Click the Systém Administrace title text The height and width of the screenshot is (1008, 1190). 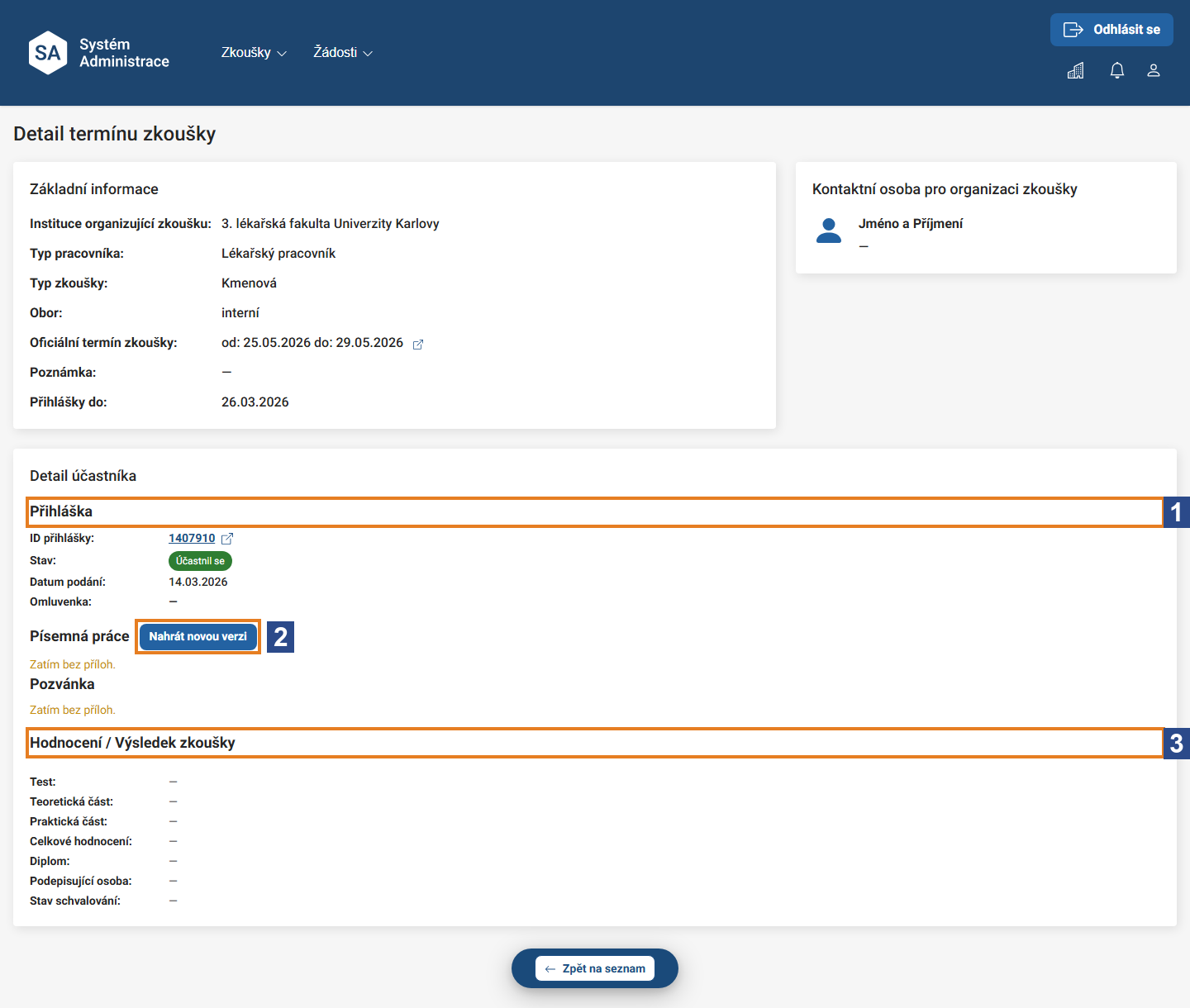(124, 53)
